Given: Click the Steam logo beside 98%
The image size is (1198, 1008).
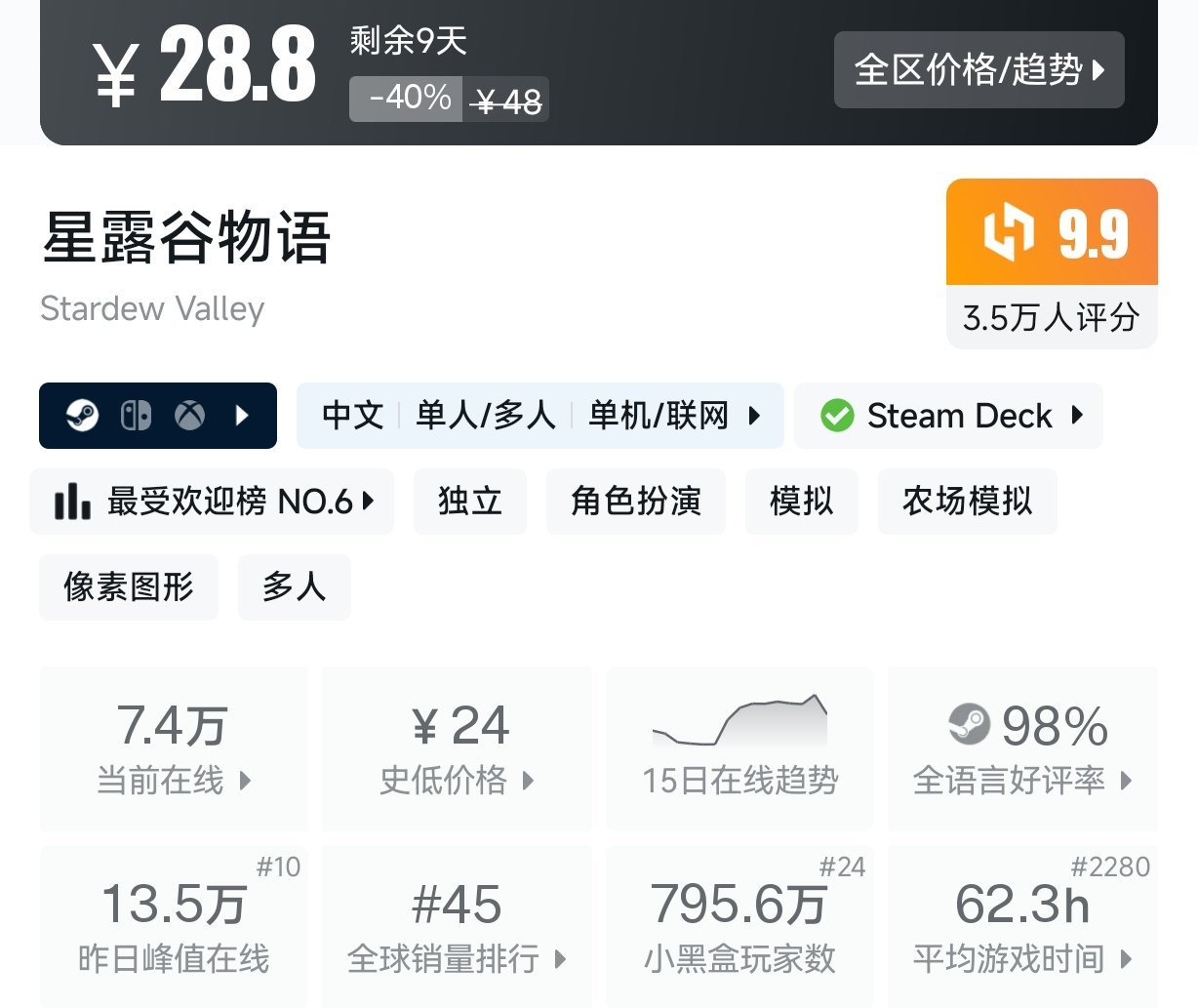Looking at the screenshot, I should 969,724.
